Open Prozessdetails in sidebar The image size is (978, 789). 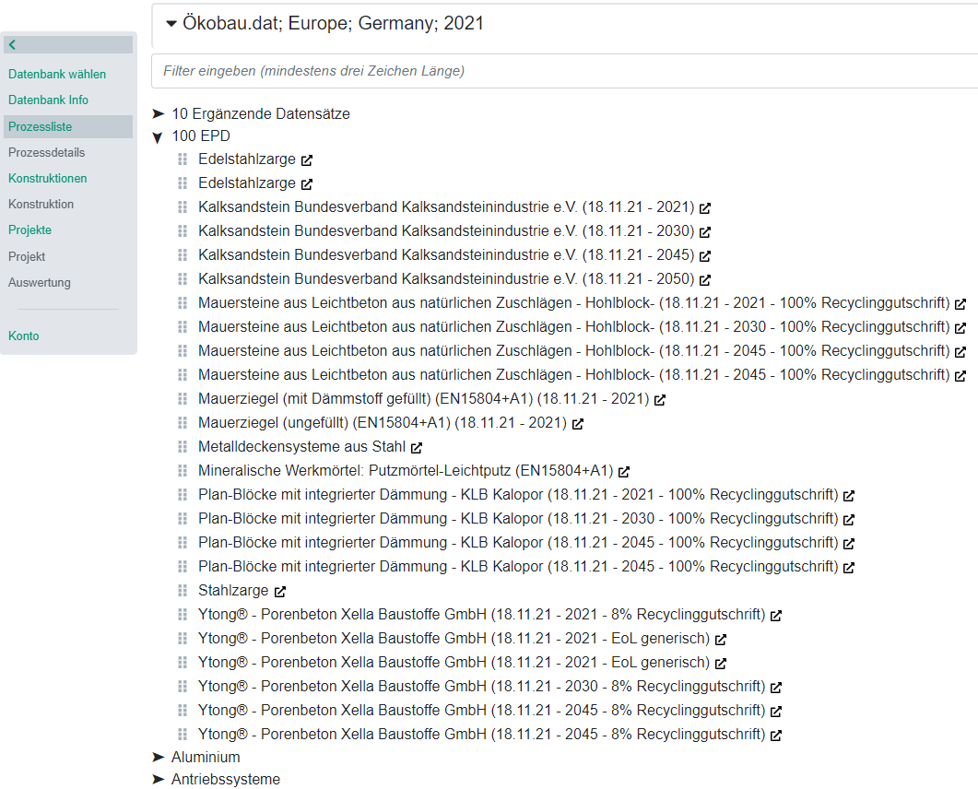tap(46, 153)
